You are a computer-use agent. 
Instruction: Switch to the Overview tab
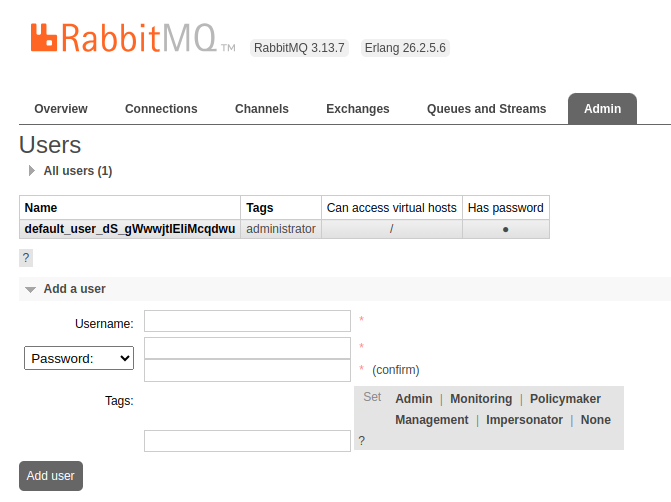point(61,109)
